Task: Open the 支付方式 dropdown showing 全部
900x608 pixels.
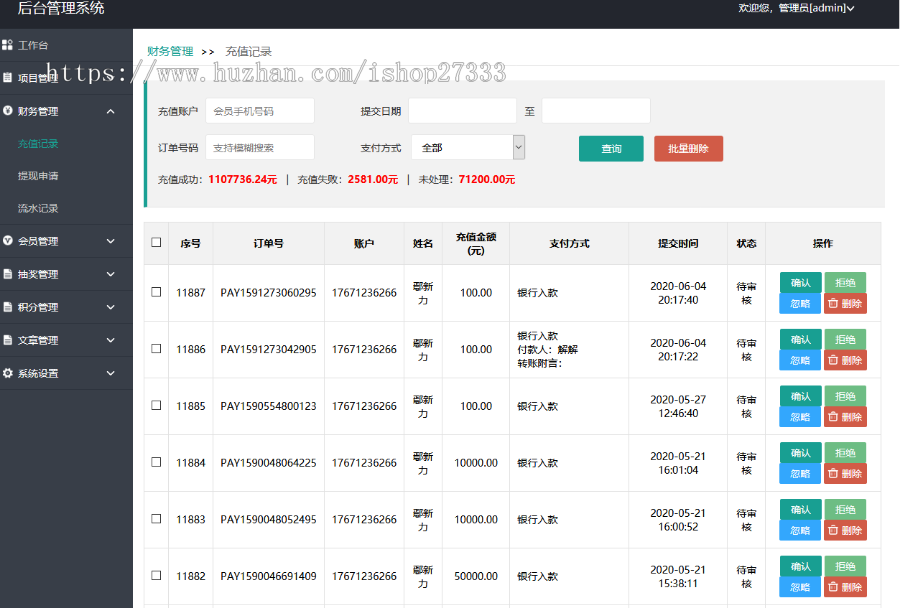Action: click(x=468, y=148)
